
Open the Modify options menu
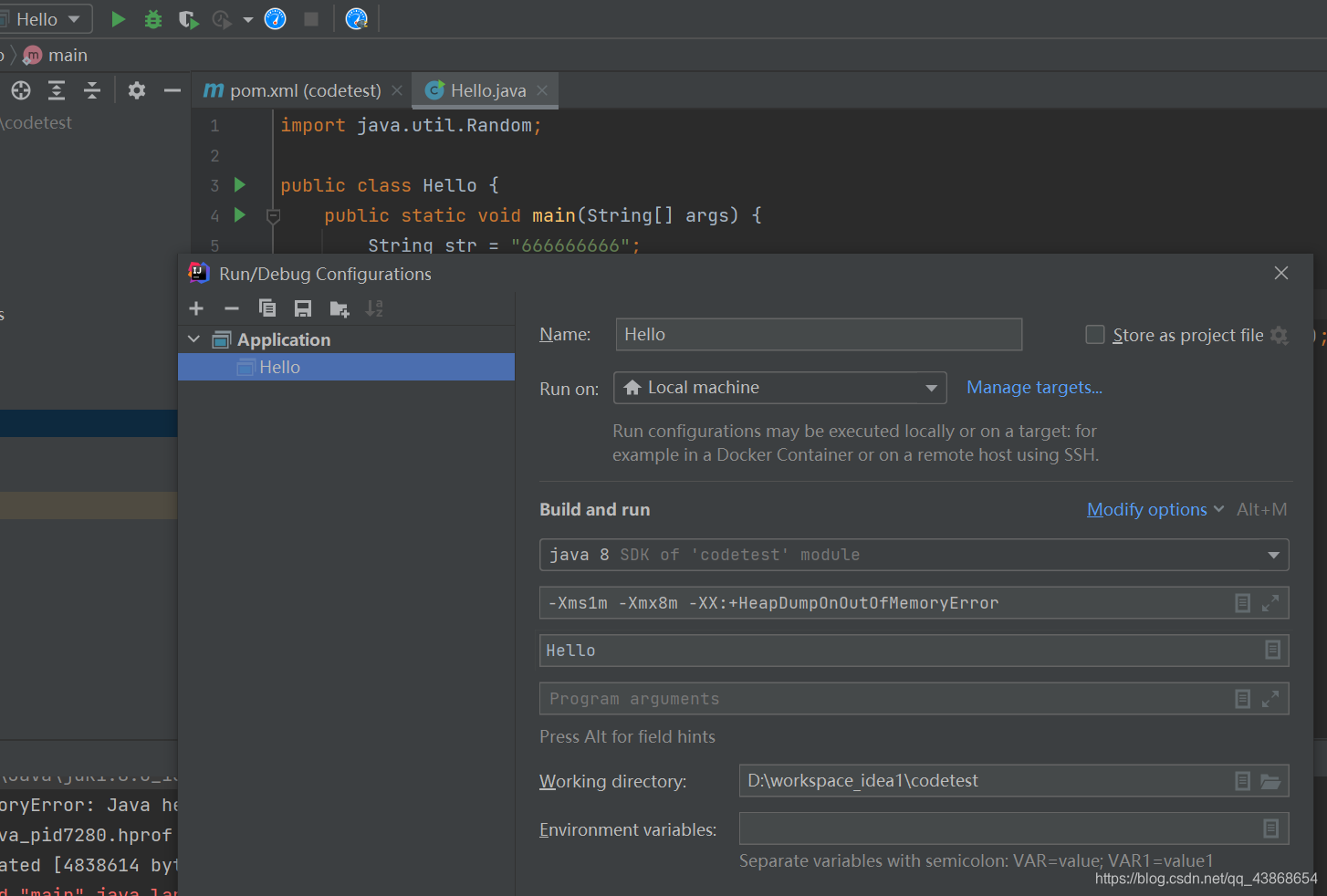(1155, 509)
